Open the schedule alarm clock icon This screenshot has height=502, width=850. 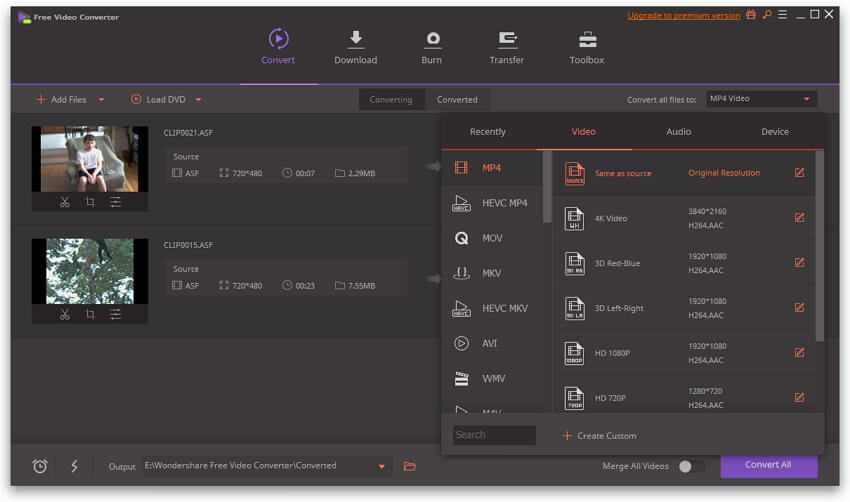coord(40,466)
